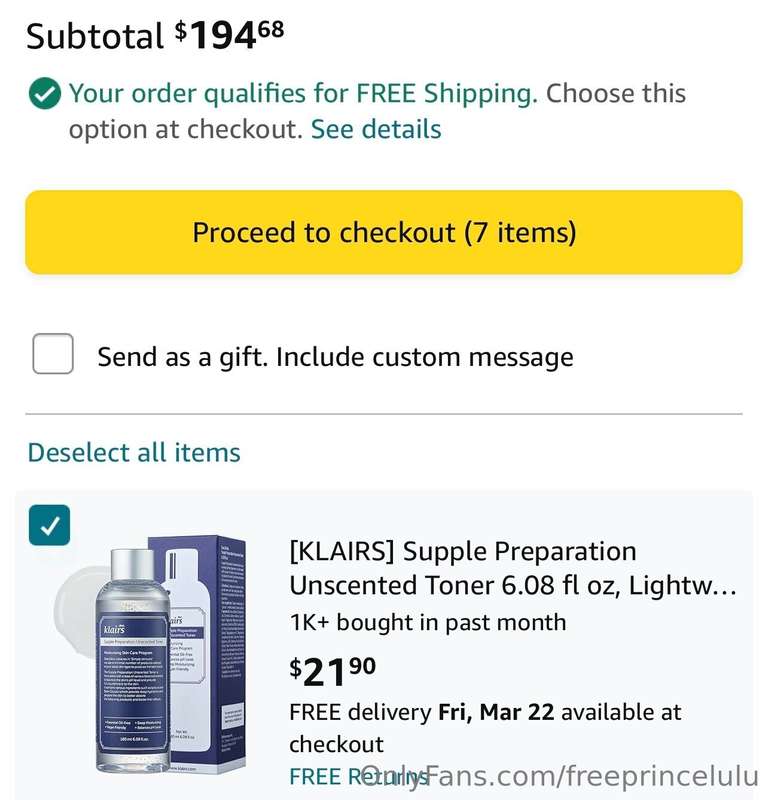Enable the Send as a gift checkbox
The height and width of the screenshot is (800, 768).
53,354
